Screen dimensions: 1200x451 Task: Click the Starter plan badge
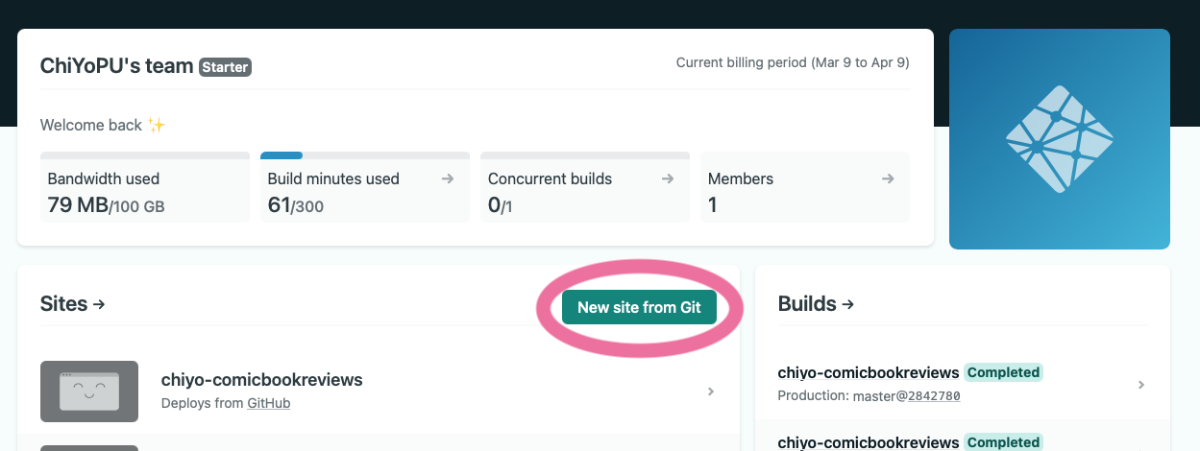pos(225,67)
